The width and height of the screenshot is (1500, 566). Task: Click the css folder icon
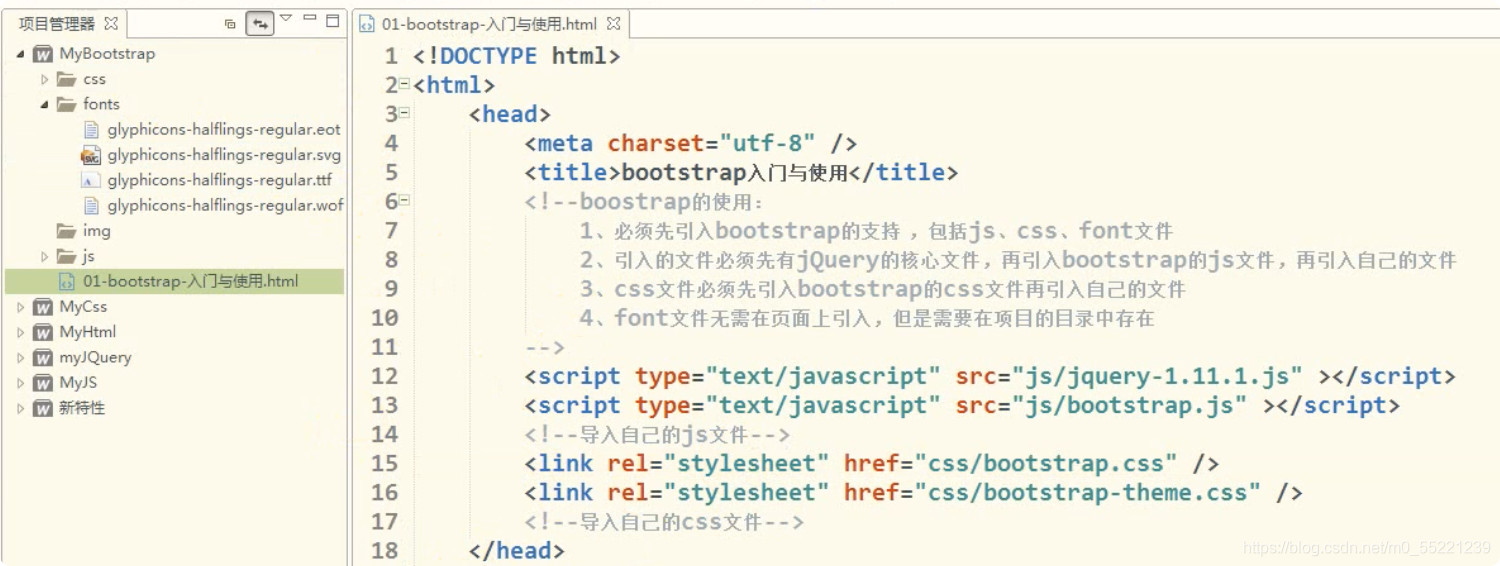(66, 79)
